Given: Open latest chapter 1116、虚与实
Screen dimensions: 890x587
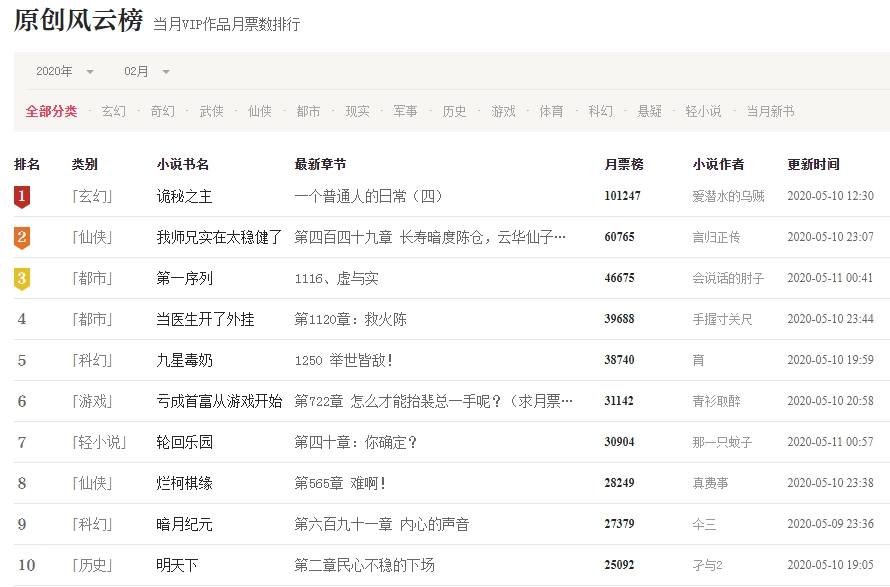Looking at the screenshot, I should point(336,278).
